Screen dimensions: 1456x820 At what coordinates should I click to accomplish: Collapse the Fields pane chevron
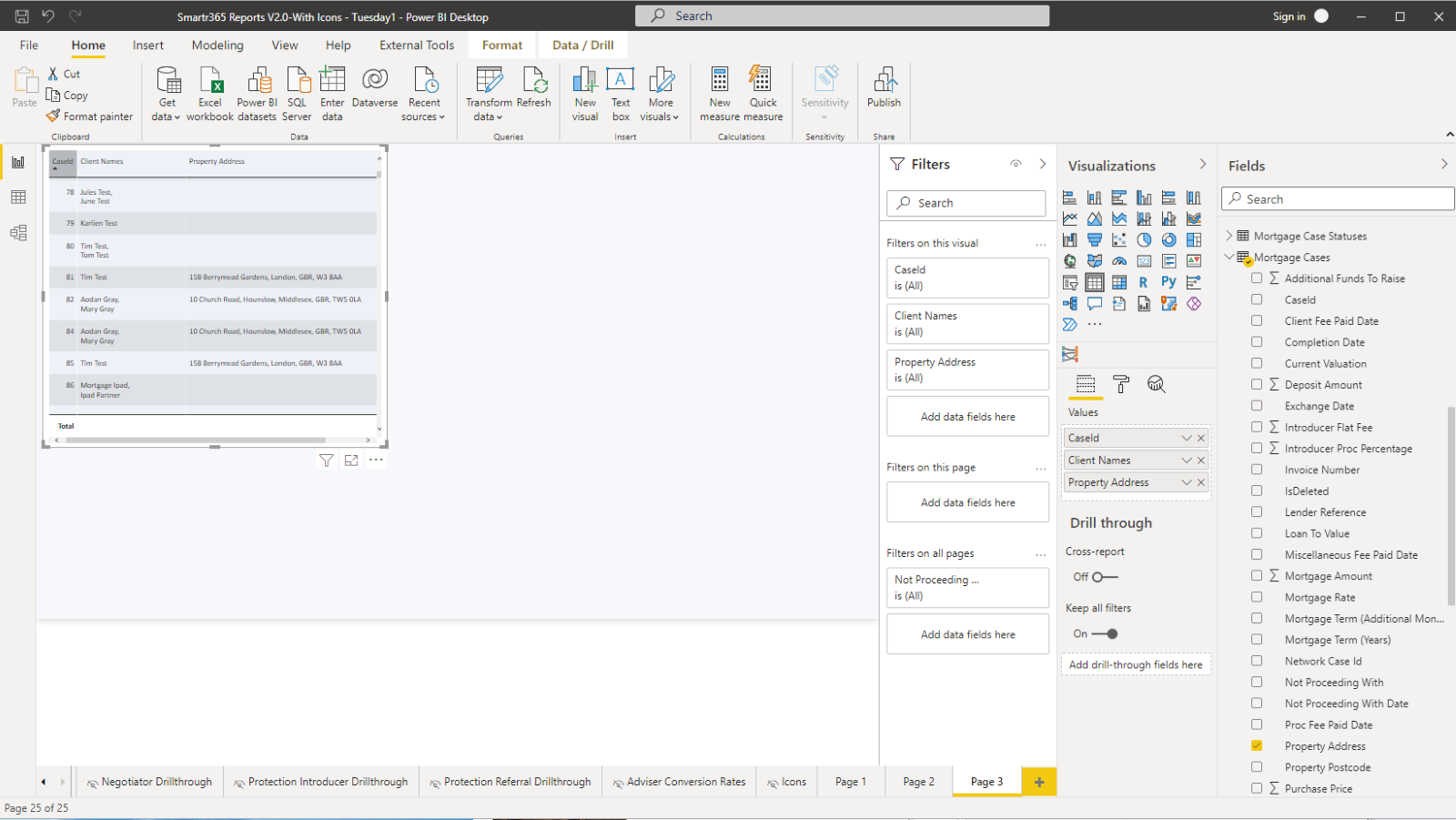[x=1444, y=165]
